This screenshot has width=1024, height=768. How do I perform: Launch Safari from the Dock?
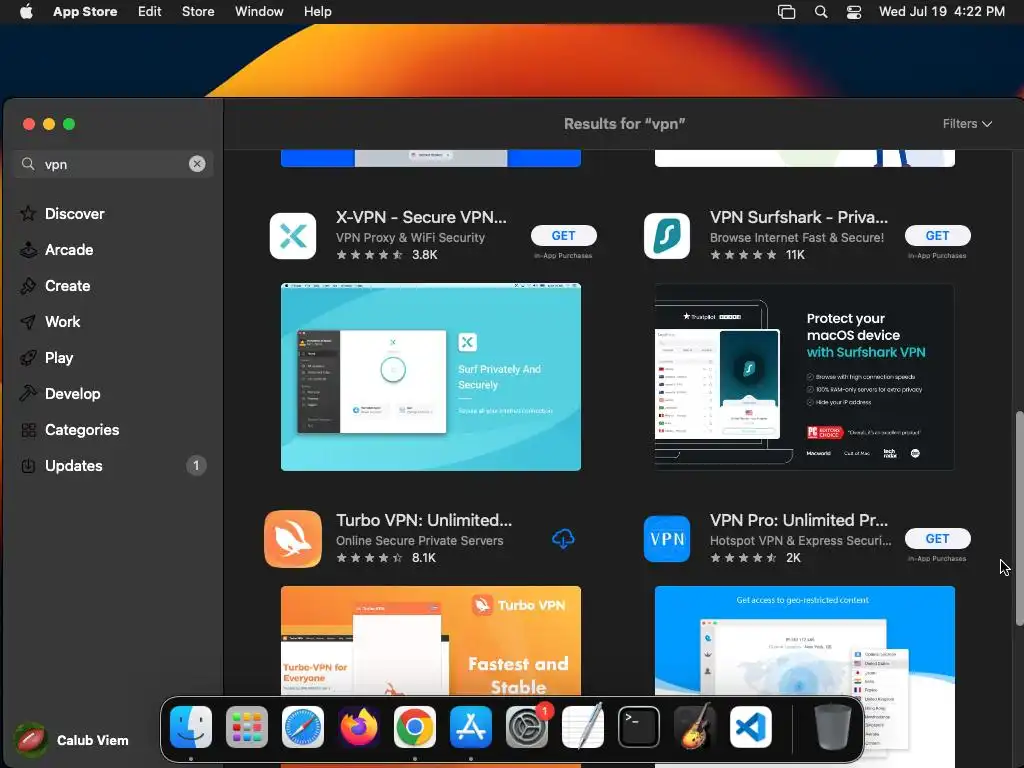coord(302,727)
